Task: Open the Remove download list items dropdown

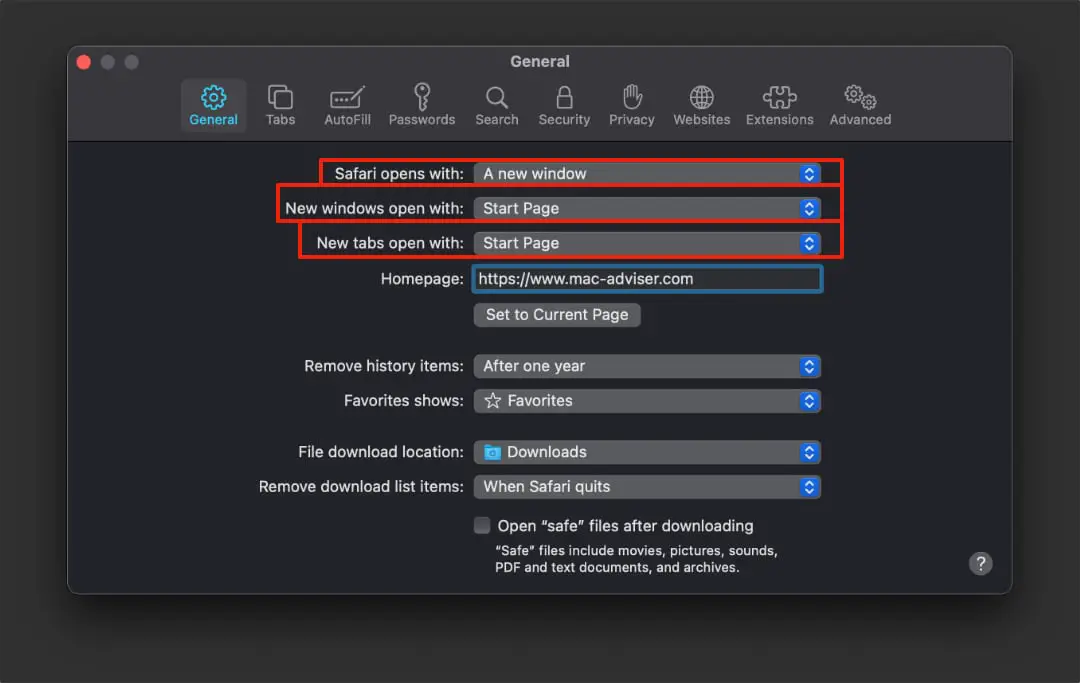Action: pyautogui.click(x=647, y=487)
